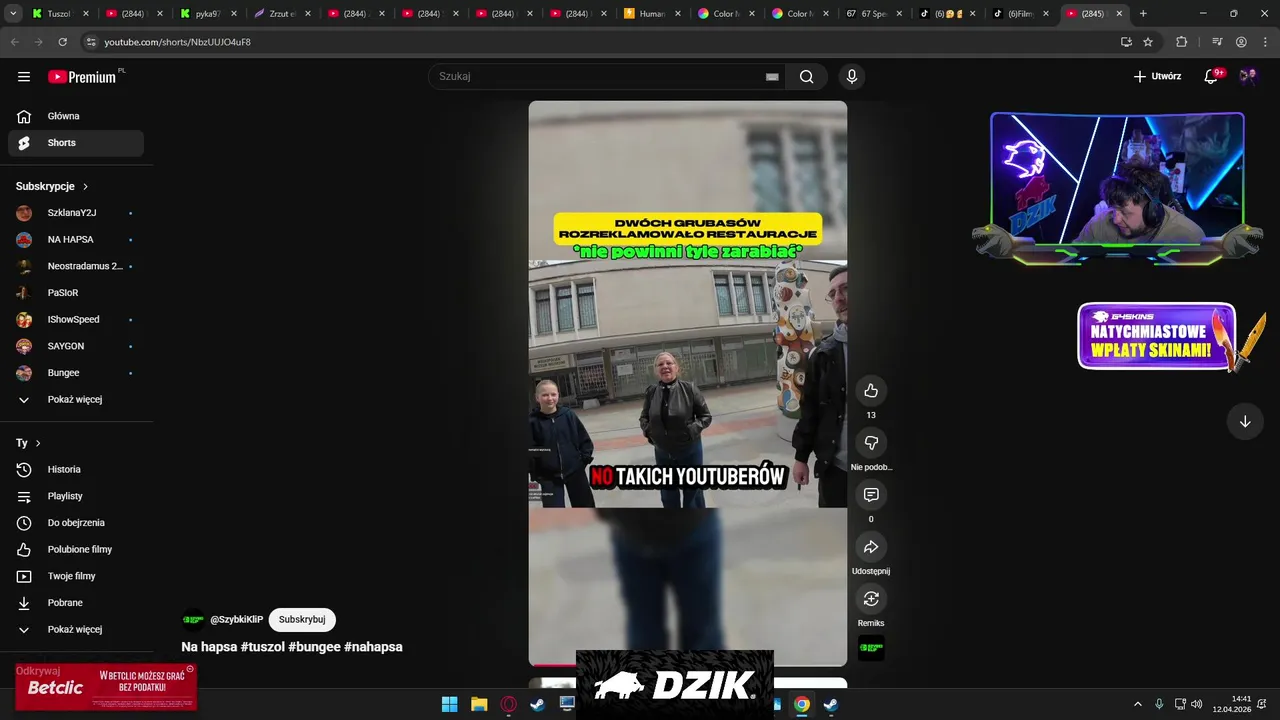Remix this Short with Remiks
This screenshot has width=1280, height=720.
click(871, 598)
